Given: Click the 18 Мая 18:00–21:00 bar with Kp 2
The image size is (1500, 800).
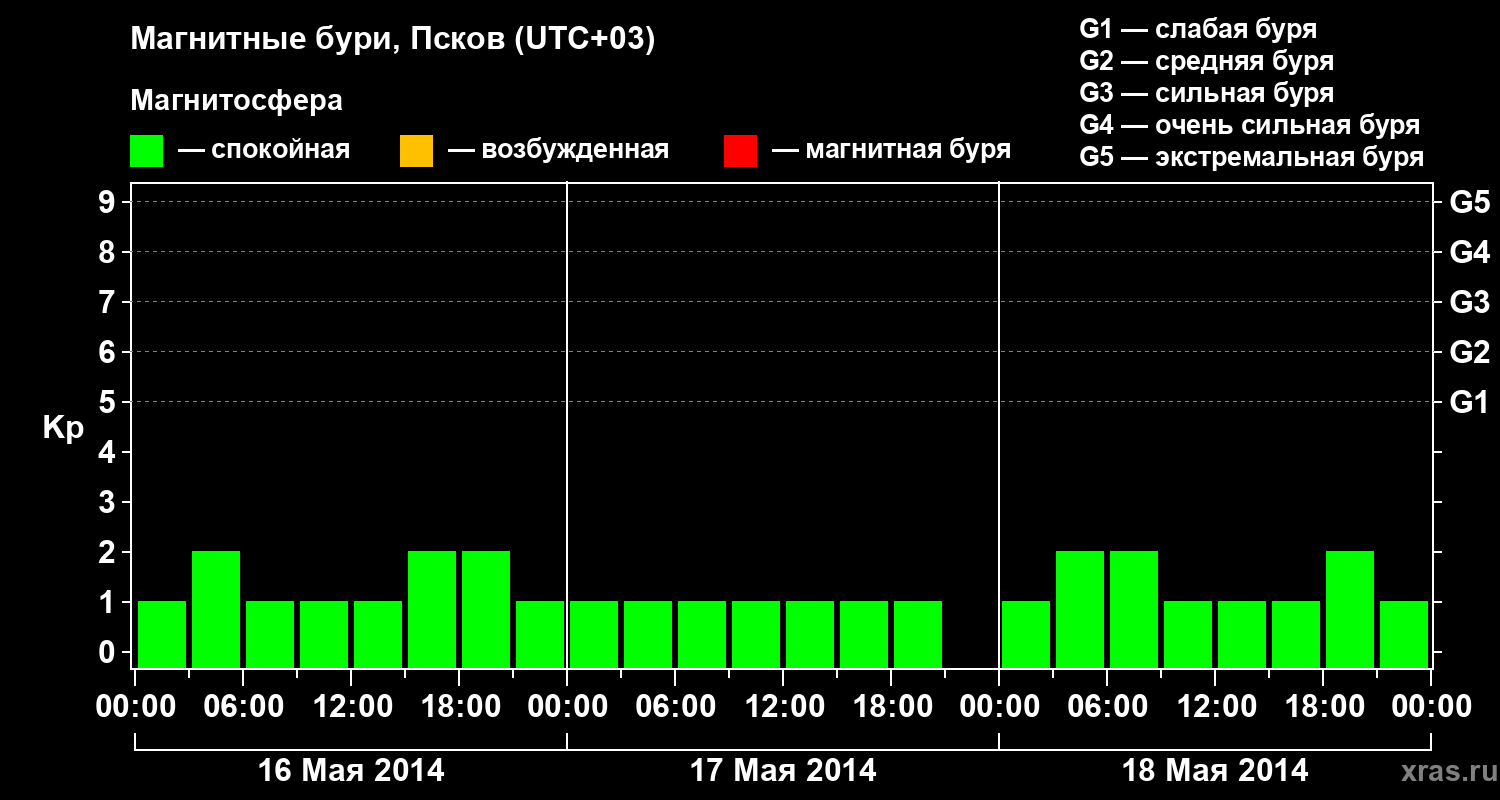Looking at the screenshot, I should point(1350,609).
